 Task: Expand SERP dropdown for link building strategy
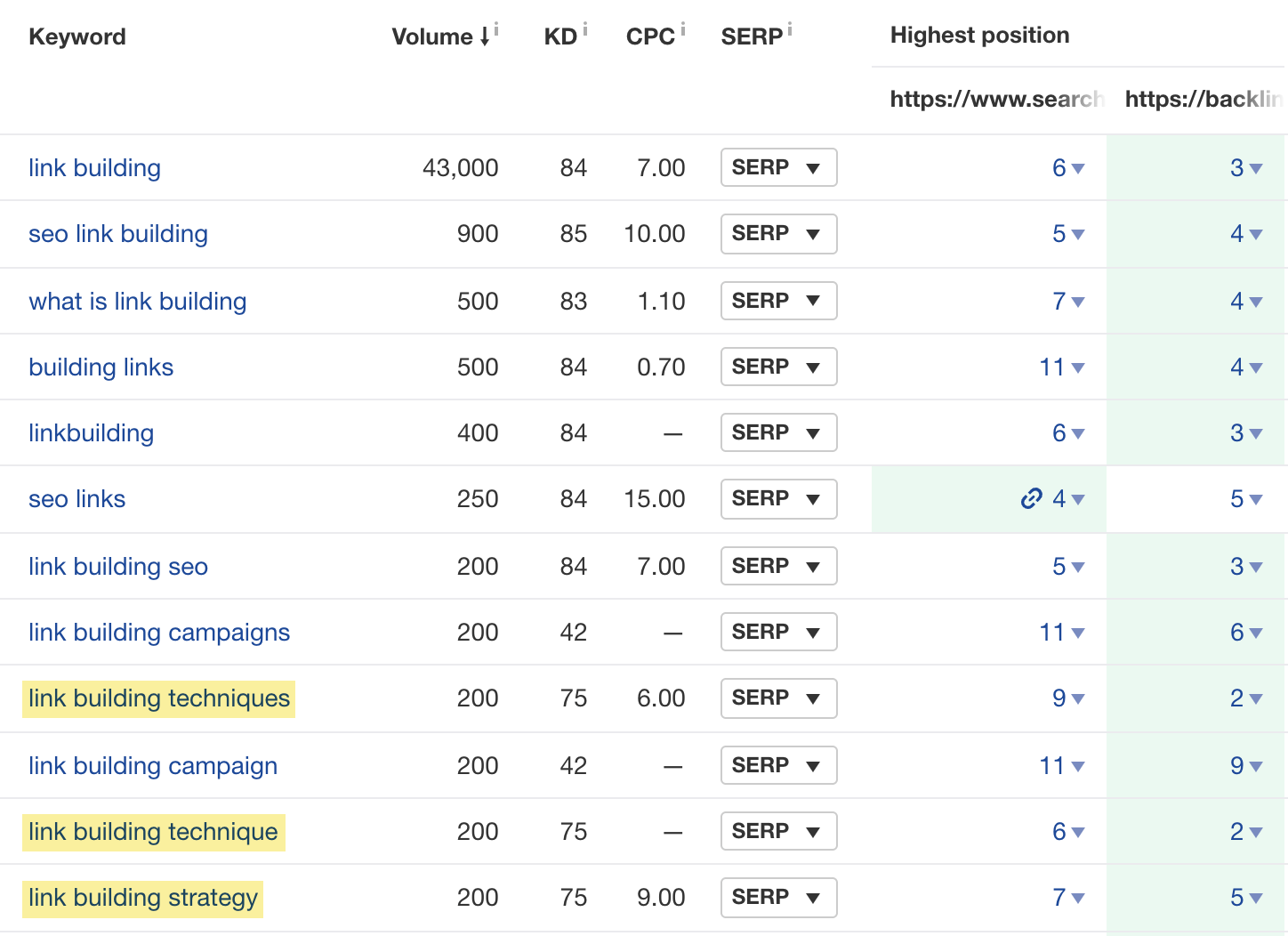coord(778,898)
